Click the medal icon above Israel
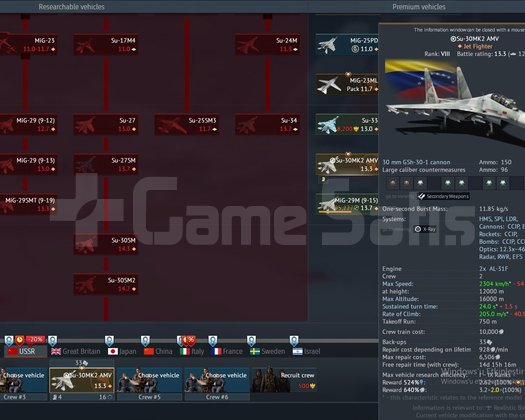Viewport: 525px width, 420px height. pyautogui.click(x=294, y=341)
